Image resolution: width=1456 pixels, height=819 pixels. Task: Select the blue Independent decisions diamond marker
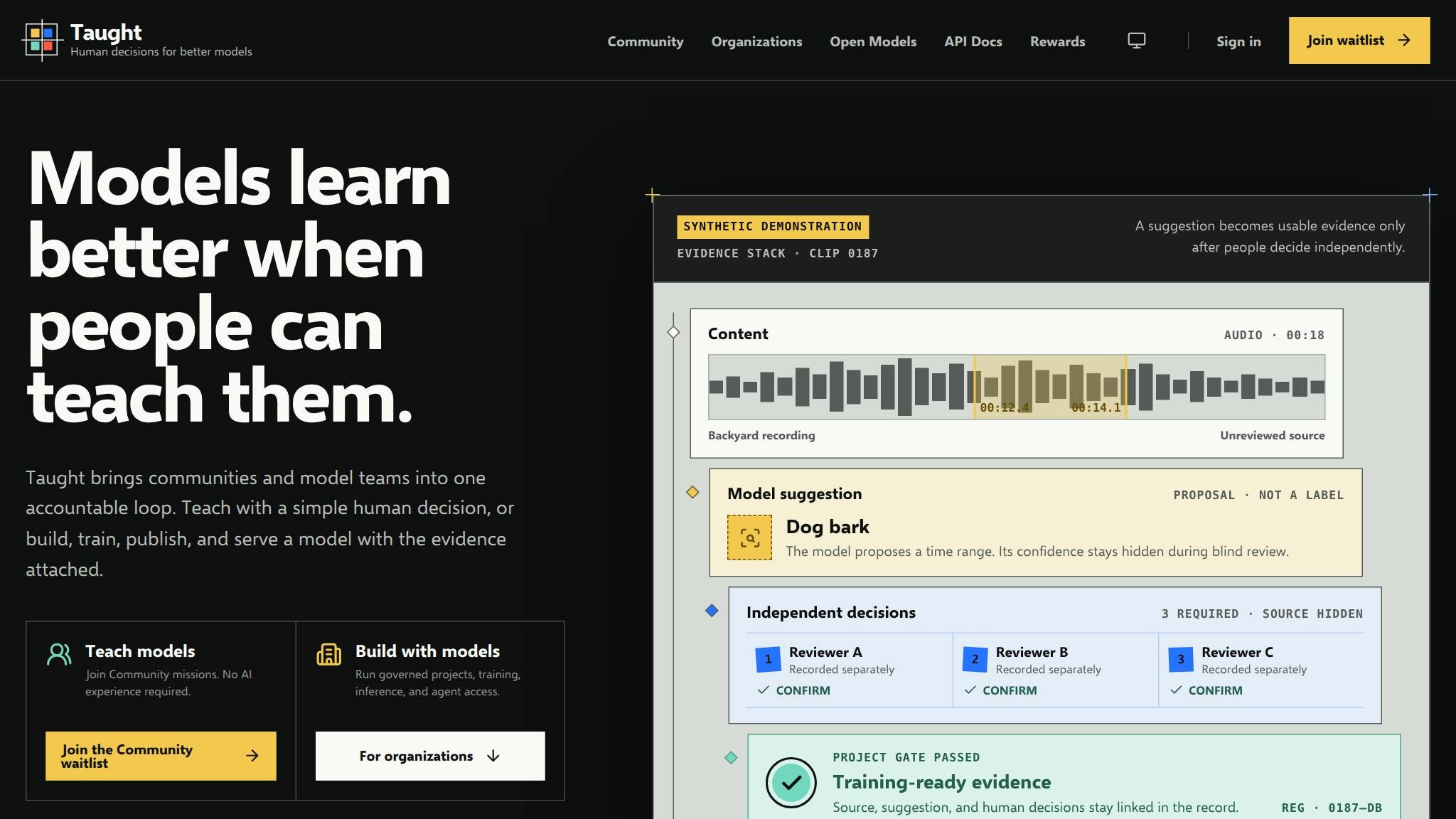pos(712,610)
